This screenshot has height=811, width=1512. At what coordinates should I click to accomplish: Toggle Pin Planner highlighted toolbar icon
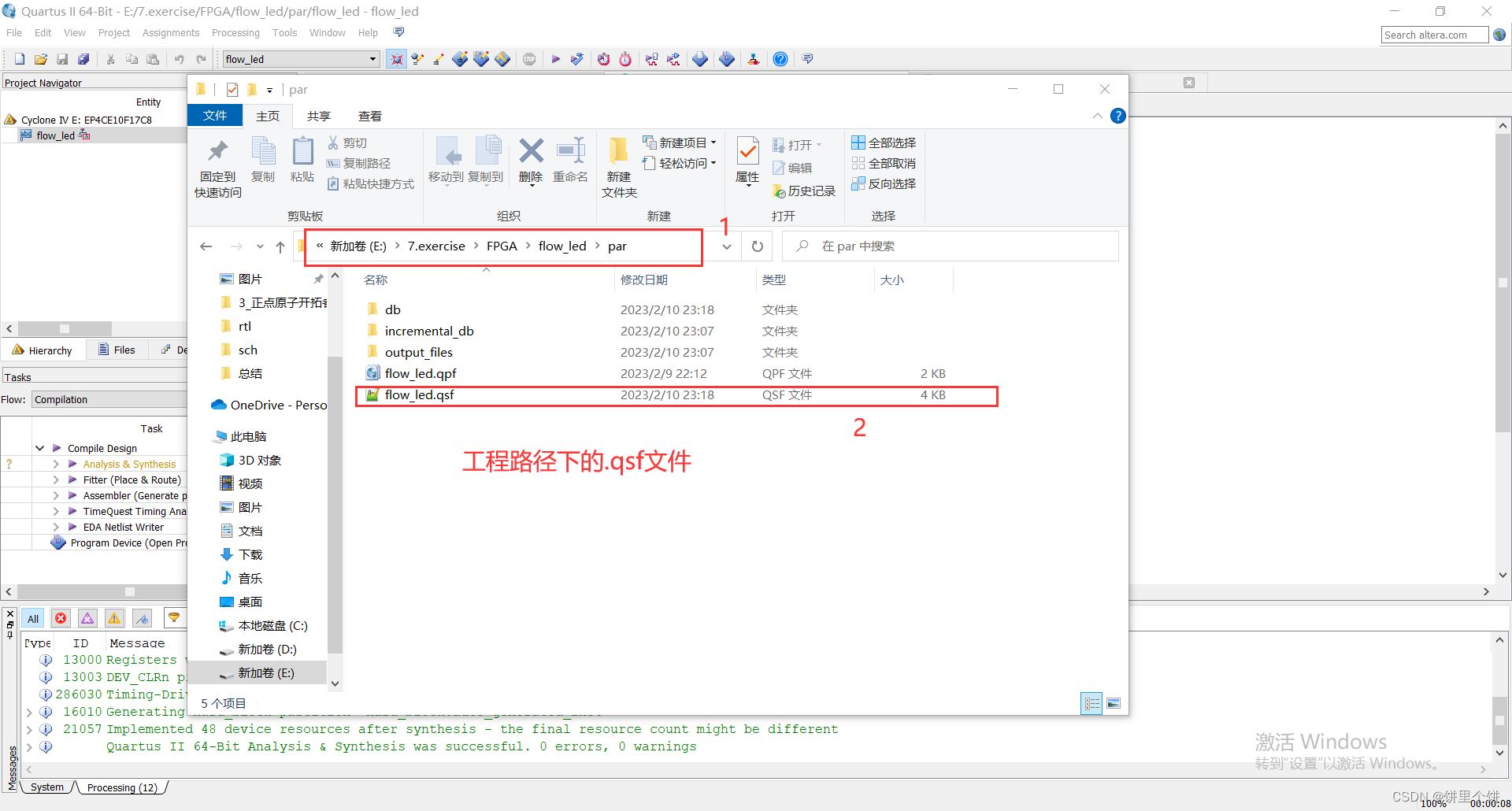(x=396, y=59)
